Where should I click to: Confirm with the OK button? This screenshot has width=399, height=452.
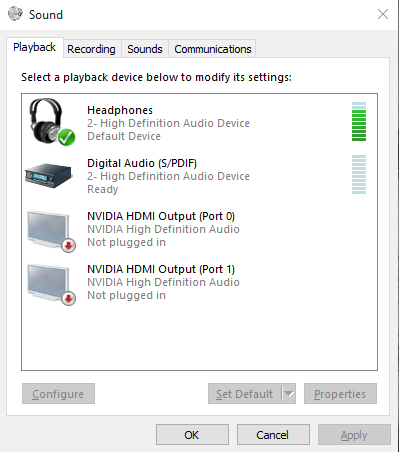pos(192,435)
